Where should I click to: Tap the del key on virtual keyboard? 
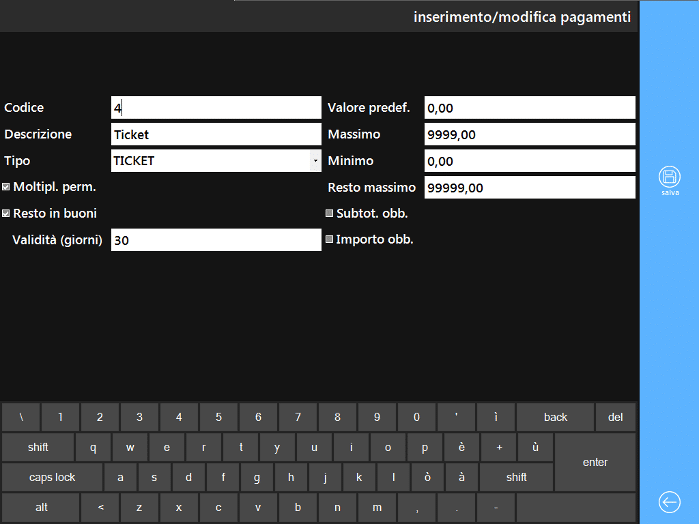click(616, 417)
